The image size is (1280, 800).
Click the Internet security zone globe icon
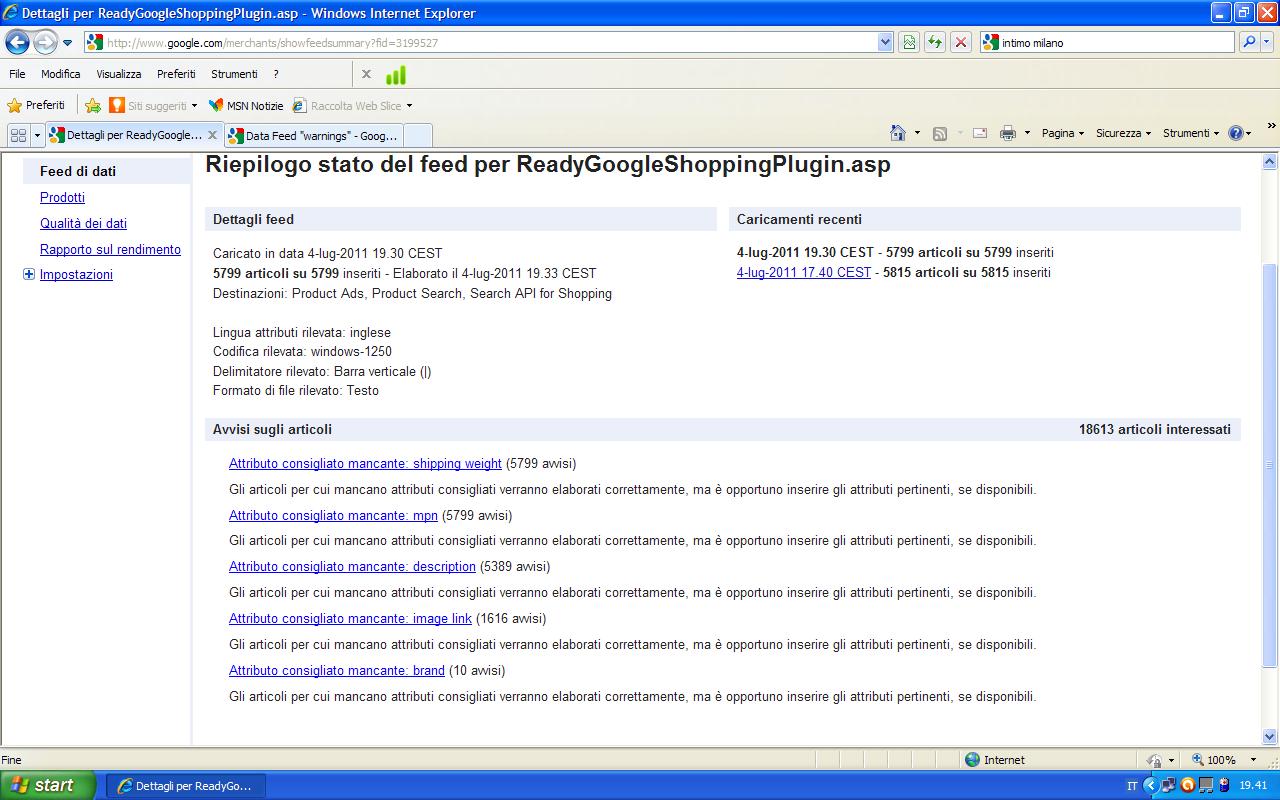972,760
